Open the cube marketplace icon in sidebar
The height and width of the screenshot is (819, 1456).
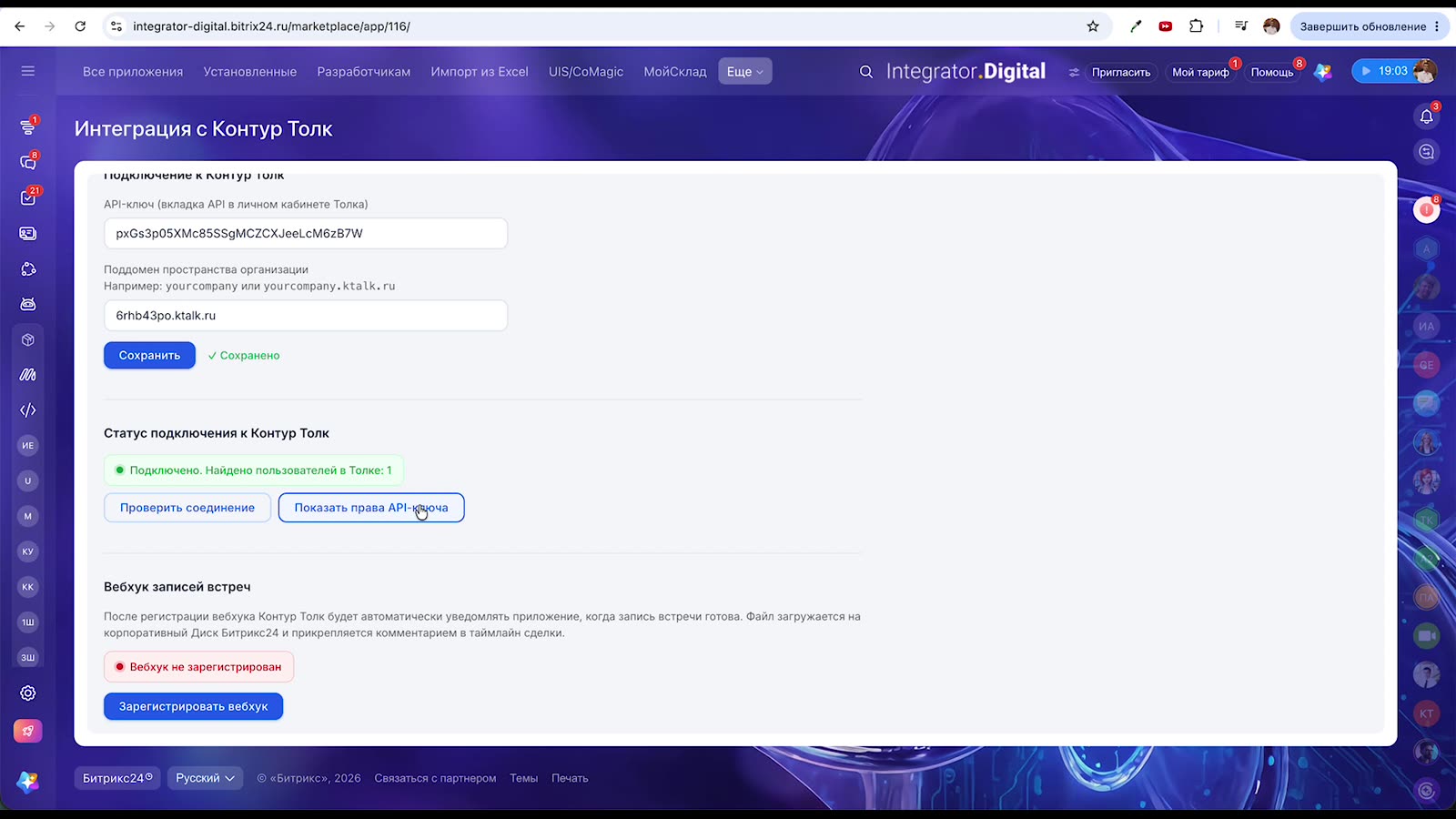(28, 339)
